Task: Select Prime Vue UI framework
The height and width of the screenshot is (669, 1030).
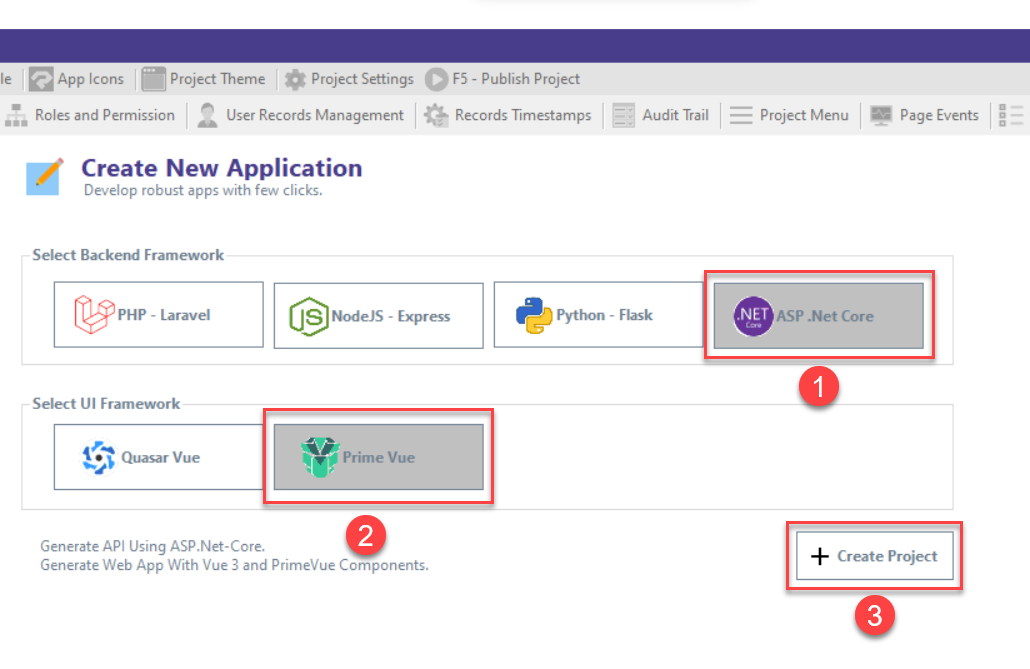Action: (x=378, y=457)
